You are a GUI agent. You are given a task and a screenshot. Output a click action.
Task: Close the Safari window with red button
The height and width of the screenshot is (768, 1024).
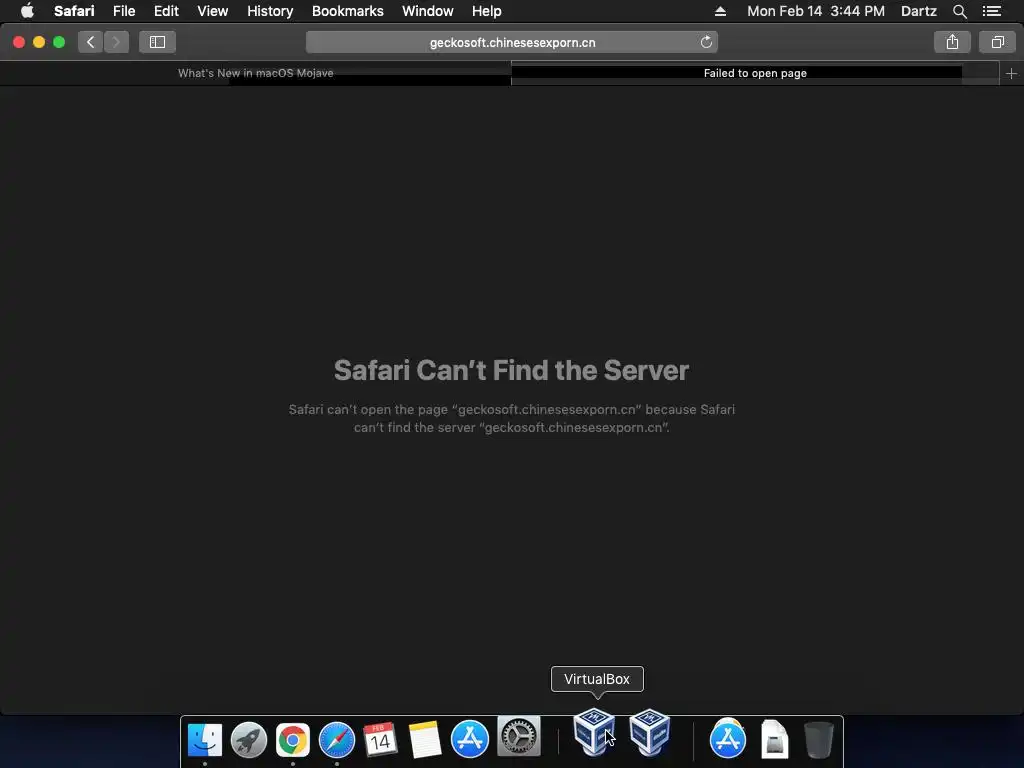tap(19, 42)
